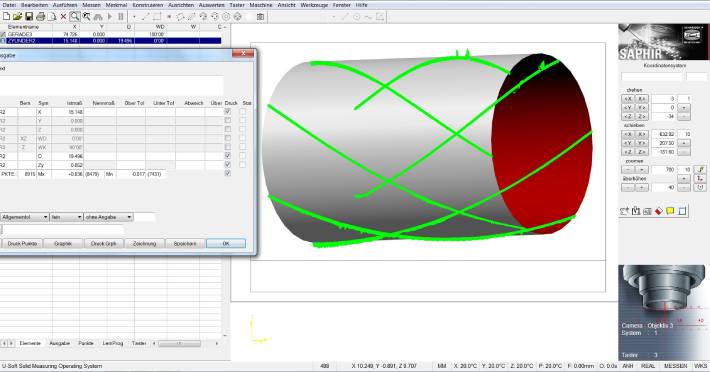Click the Graphik button

pos(63,243)
